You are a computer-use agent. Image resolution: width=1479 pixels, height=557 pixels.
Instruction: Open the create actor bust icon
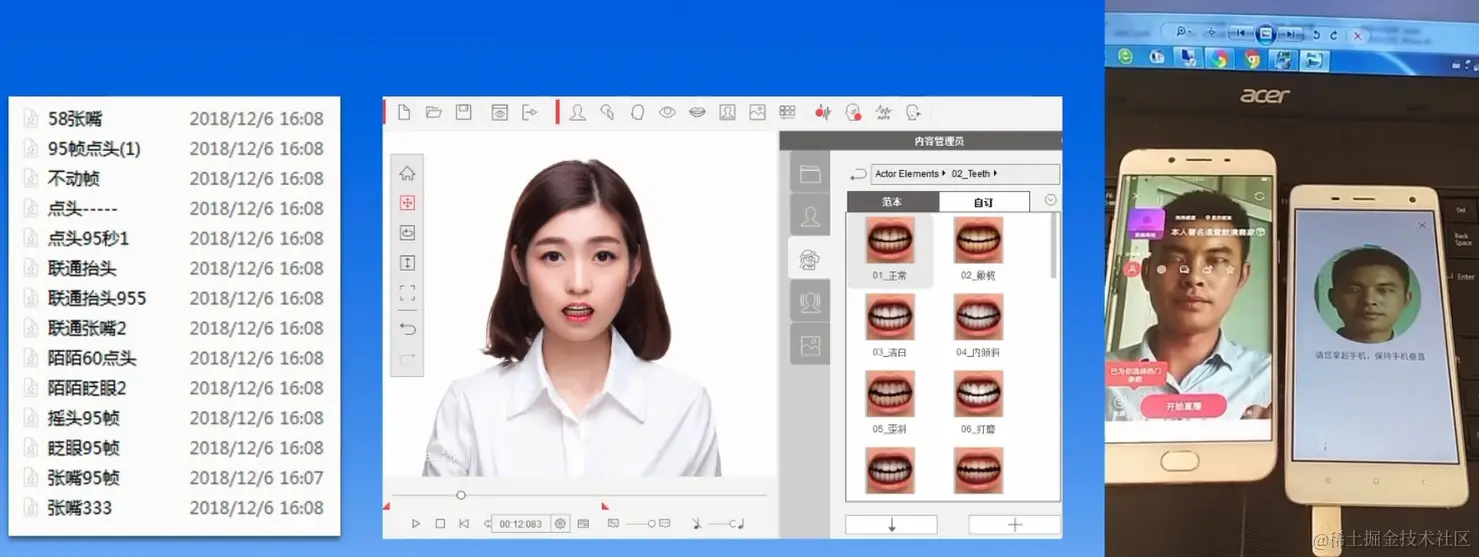577,113
